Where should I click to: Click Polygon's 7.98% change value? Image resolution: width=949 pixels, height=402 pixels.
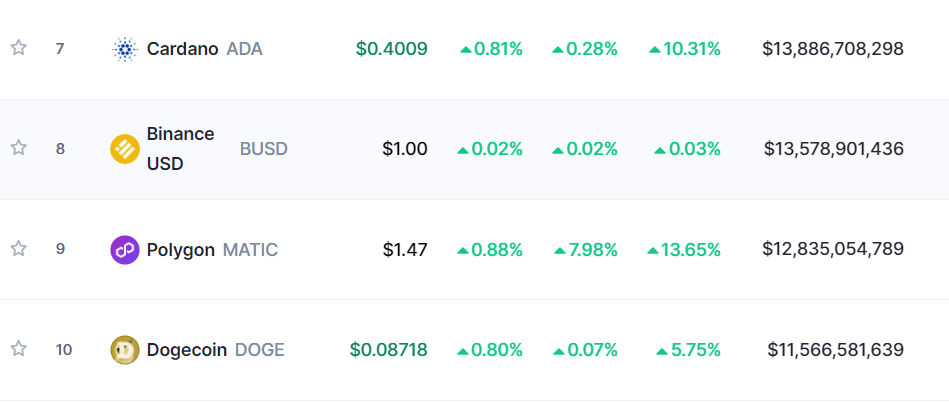tap(585, 250)
